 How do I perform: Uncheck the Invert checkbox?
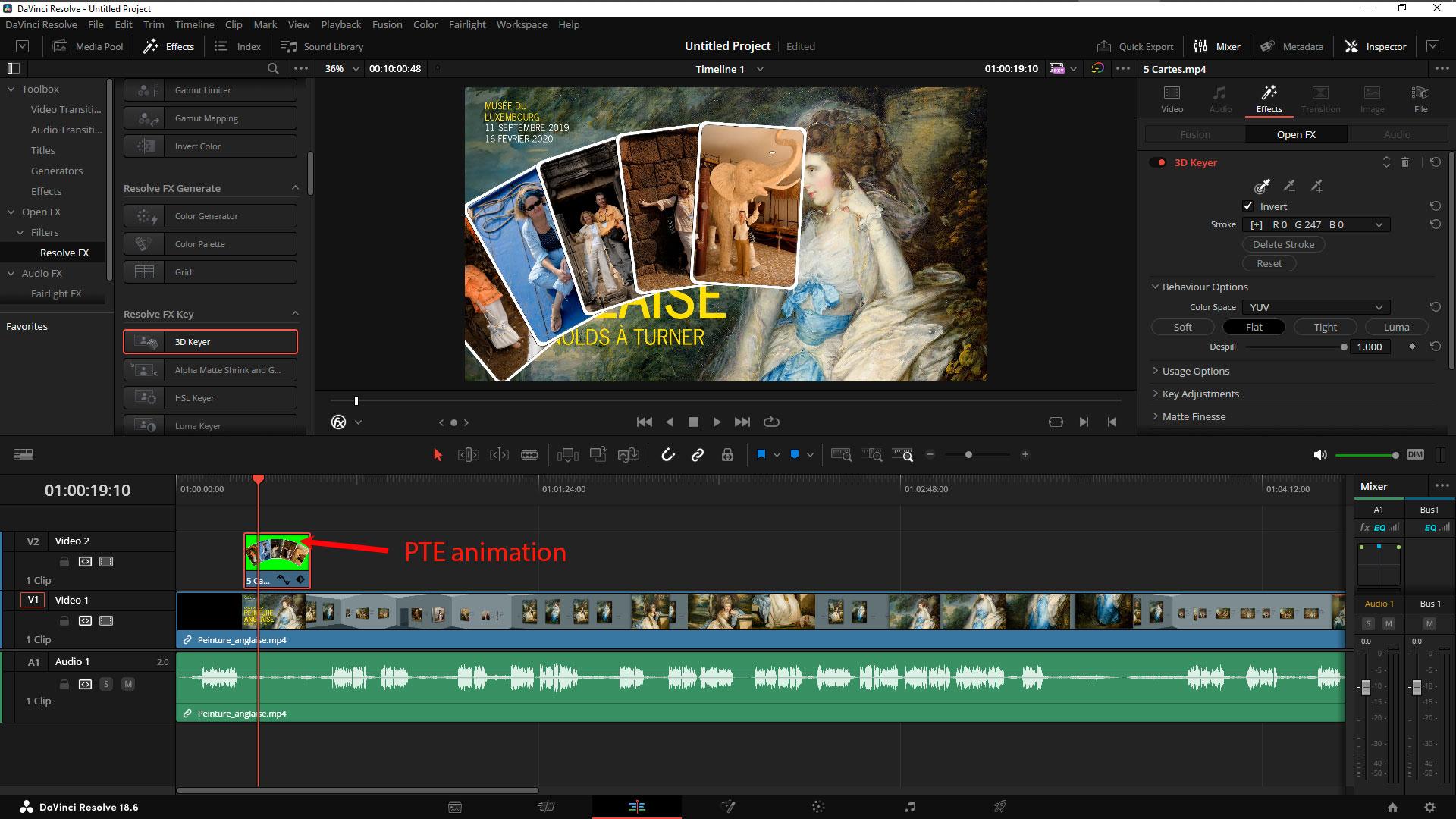1248,206
